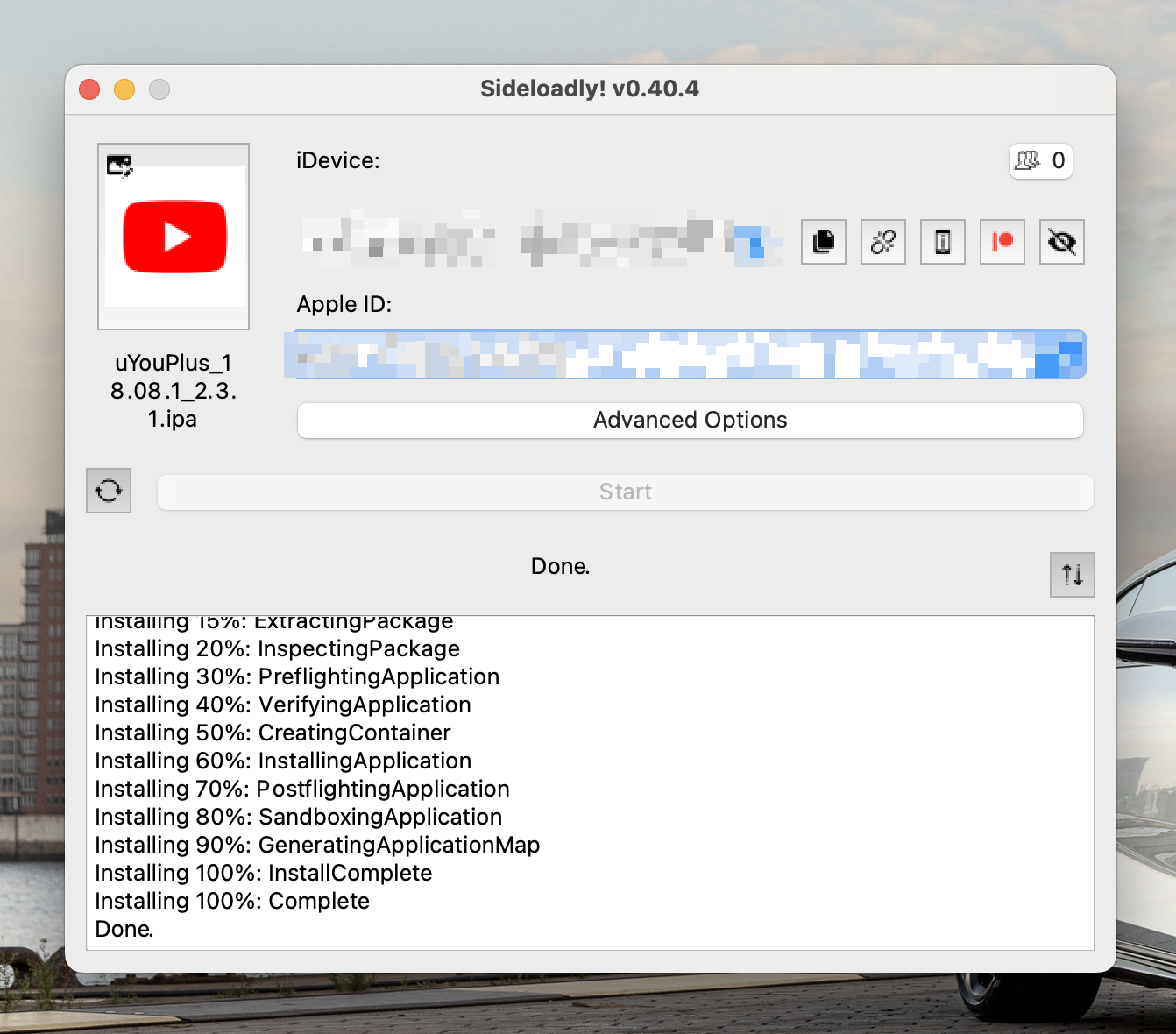Select log line 'Installing 30%: PreflightingApplication'

click(297, 676)
